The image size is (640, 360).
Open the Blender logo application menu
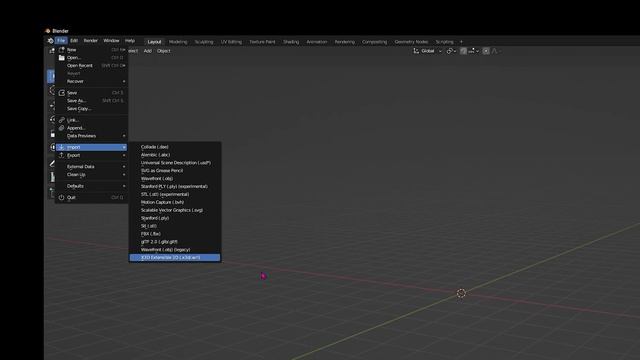tap(50, 41)
